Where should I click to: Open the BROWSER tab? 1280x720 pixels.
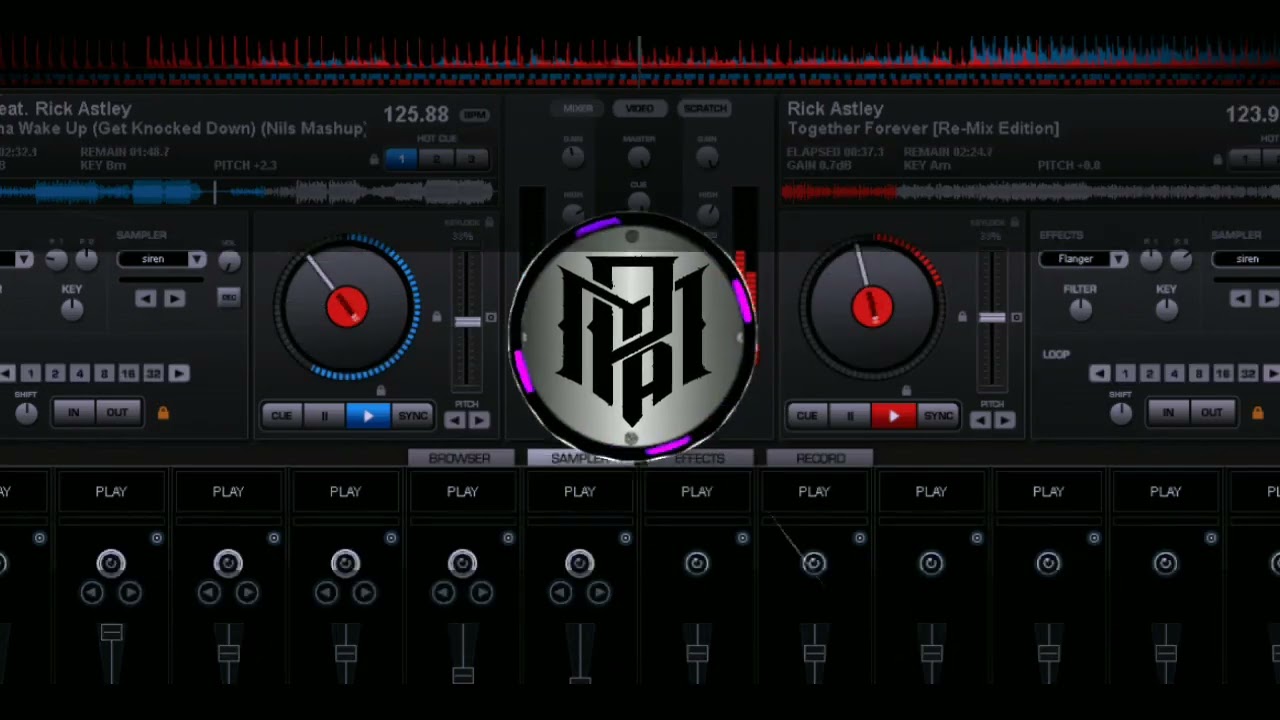point(459,458)
